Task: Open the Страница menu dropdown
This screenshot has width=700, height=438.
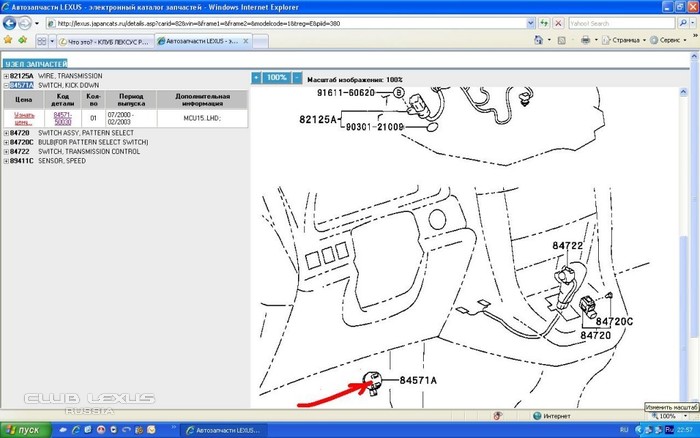Action: [x=619, y=42]
